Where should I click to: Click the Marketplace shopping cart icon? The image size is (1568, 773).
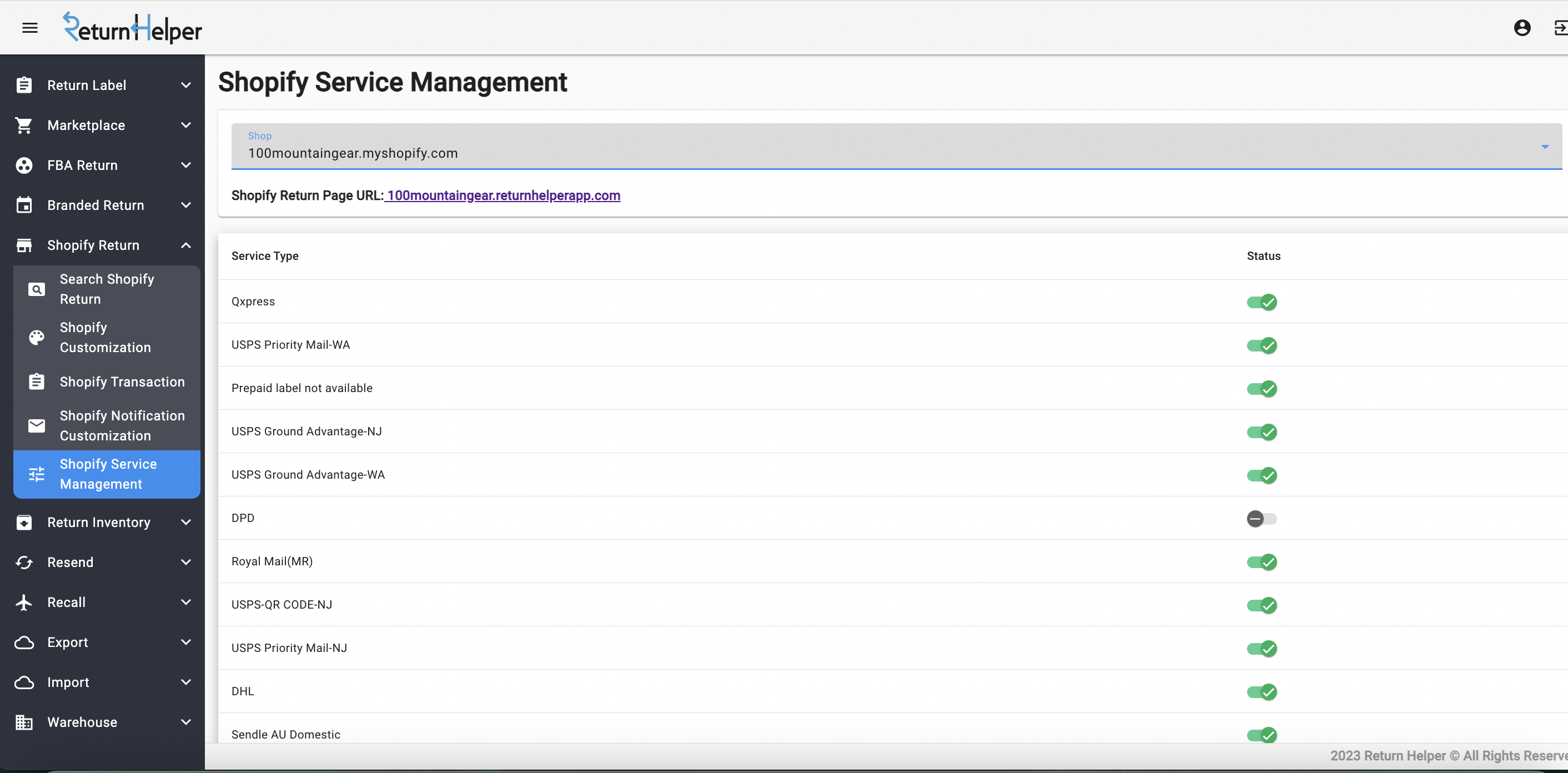coord(24,126)
